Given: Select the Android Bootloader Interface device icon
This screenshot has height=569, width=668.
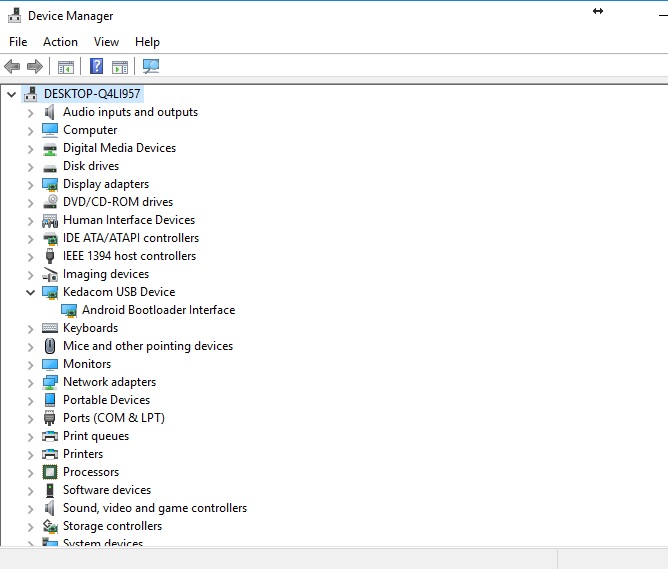Looking at the screenshot, I should [x=69, y=310].
